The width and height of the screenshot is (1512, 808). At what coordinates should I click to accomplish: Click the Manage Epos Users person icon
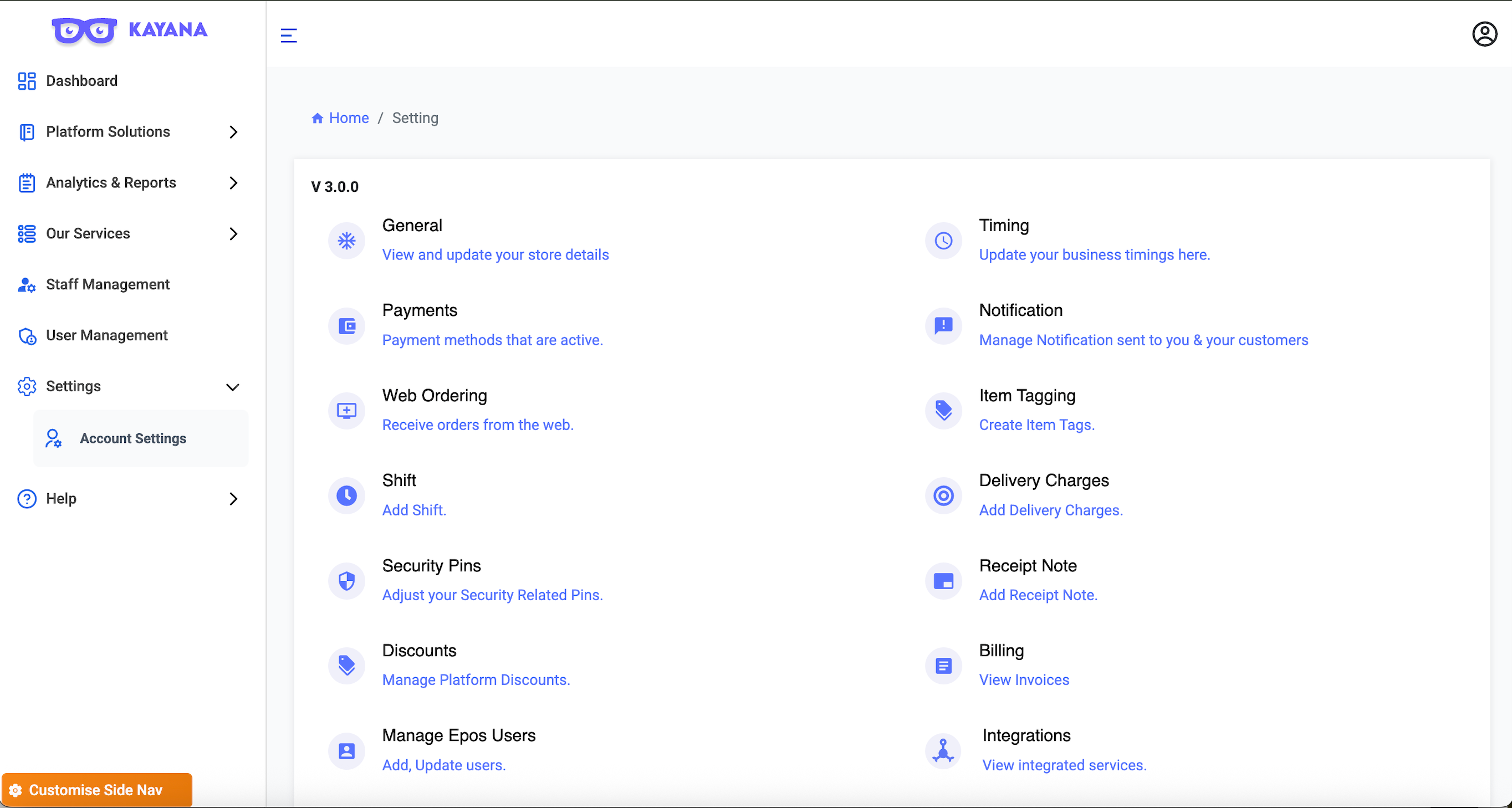click(346, 751)
